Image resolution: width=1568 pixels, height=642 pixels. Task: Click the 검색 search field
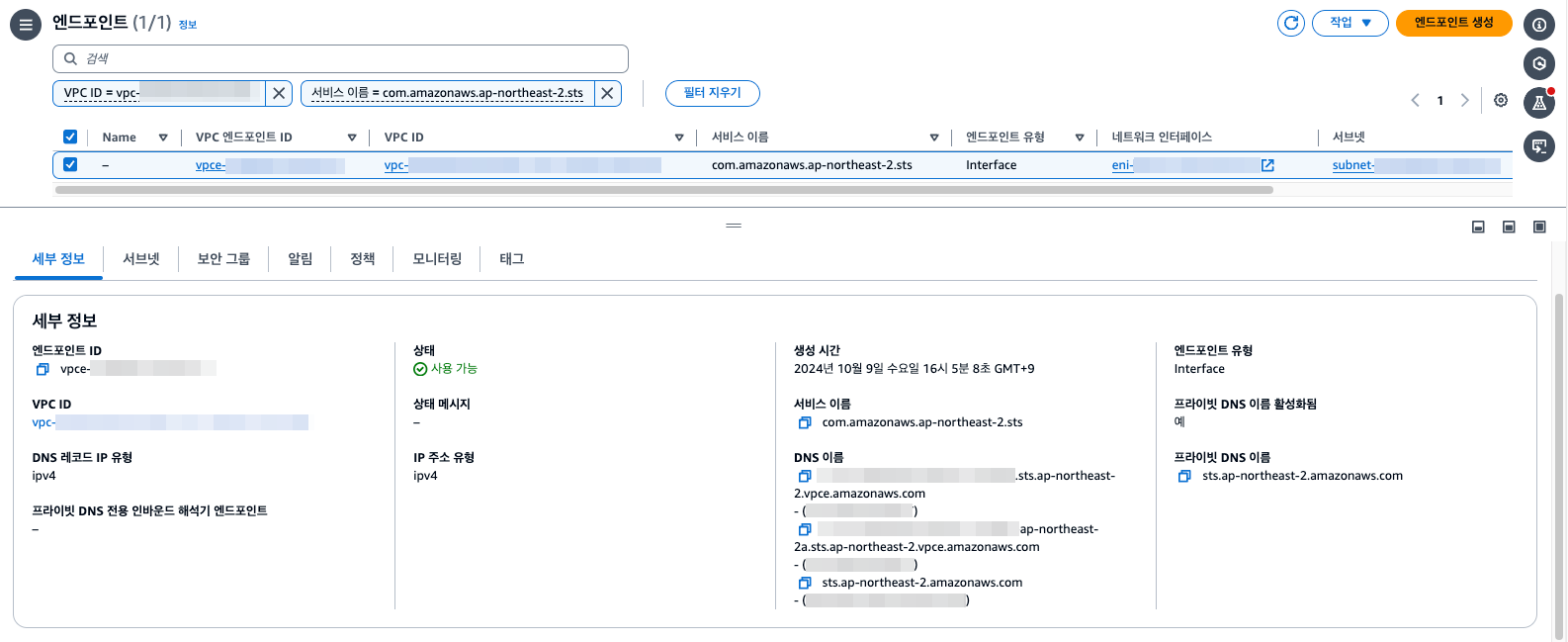340,58
